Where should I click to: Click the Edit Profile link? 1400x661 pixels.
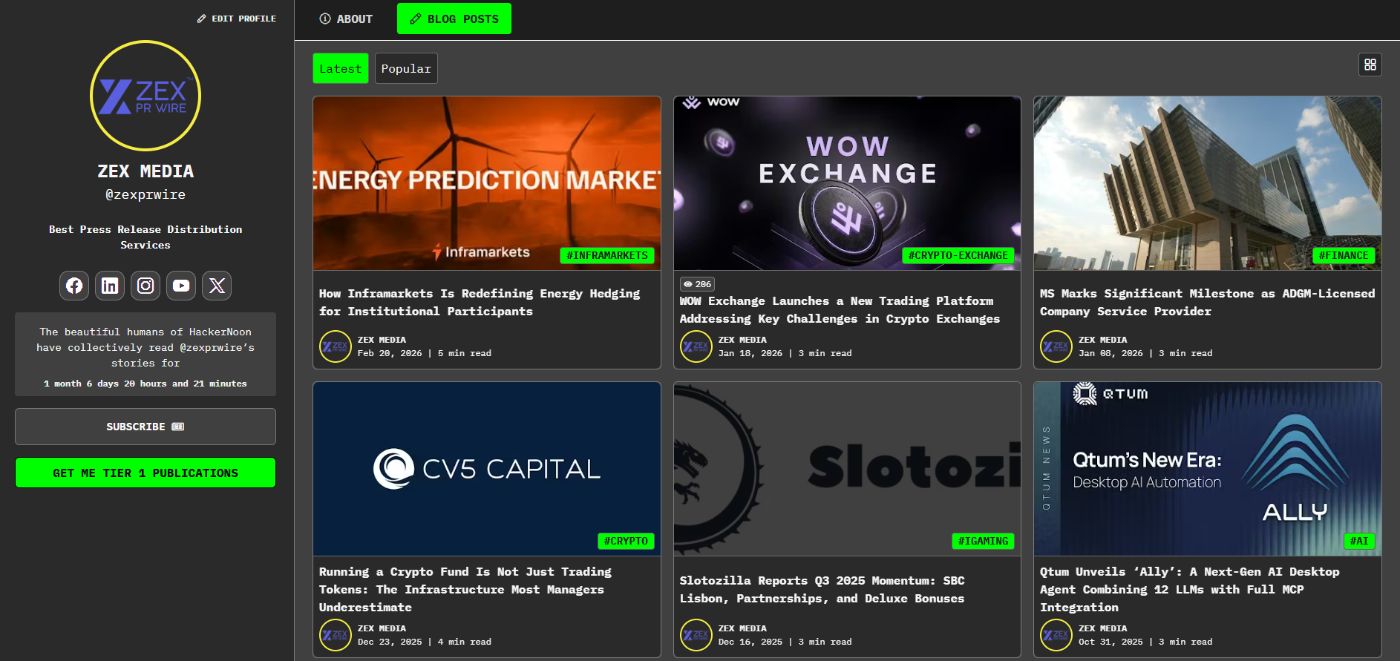pyautogui.click(x=236, y=19)
